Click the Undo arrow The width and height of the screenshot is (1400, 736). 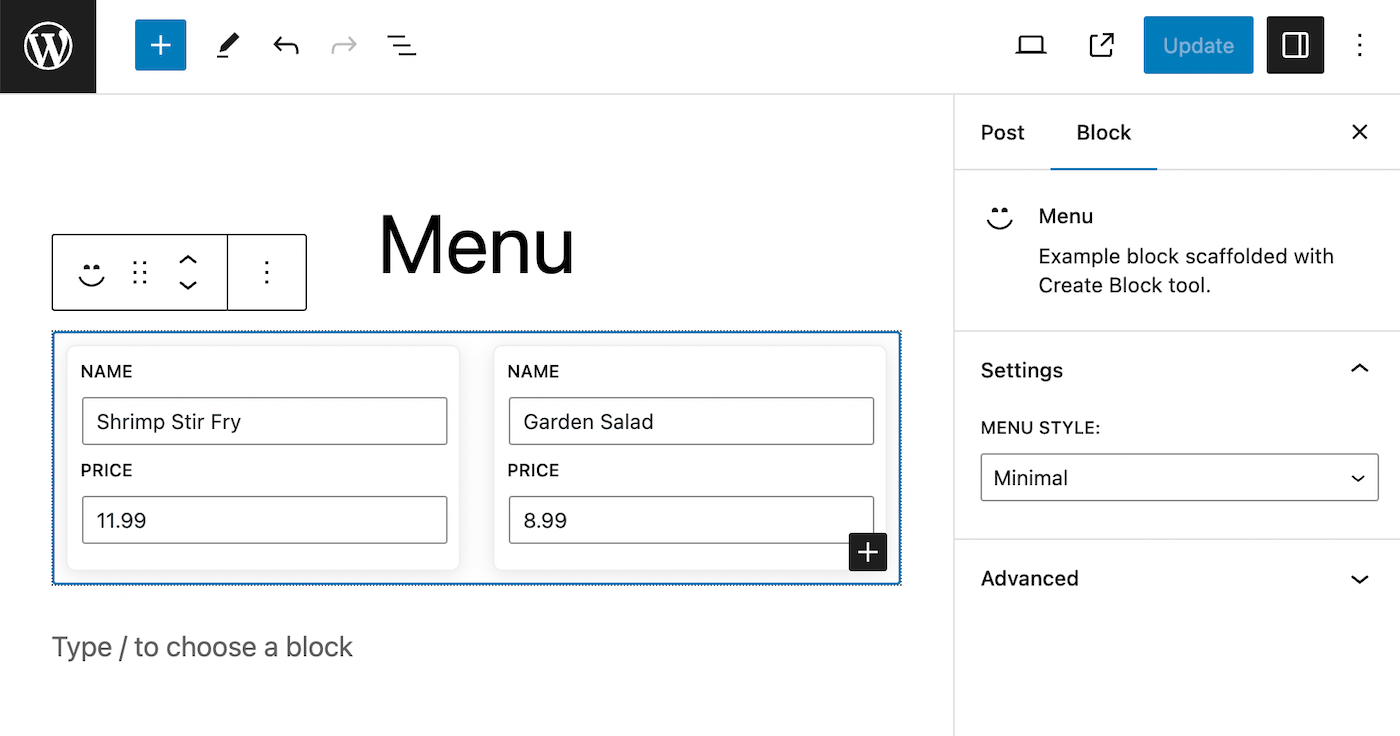click(286, 46)
